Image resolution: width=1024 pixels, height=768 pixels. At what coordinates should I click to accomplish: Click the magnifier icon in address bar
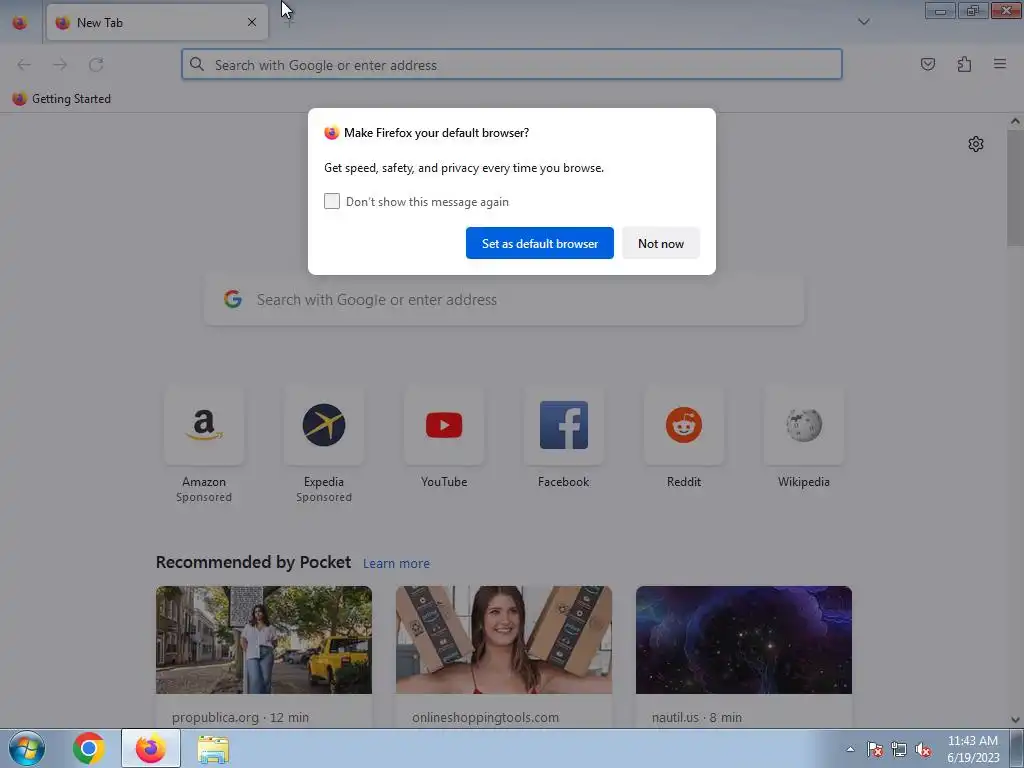click(x=197, y=64)
